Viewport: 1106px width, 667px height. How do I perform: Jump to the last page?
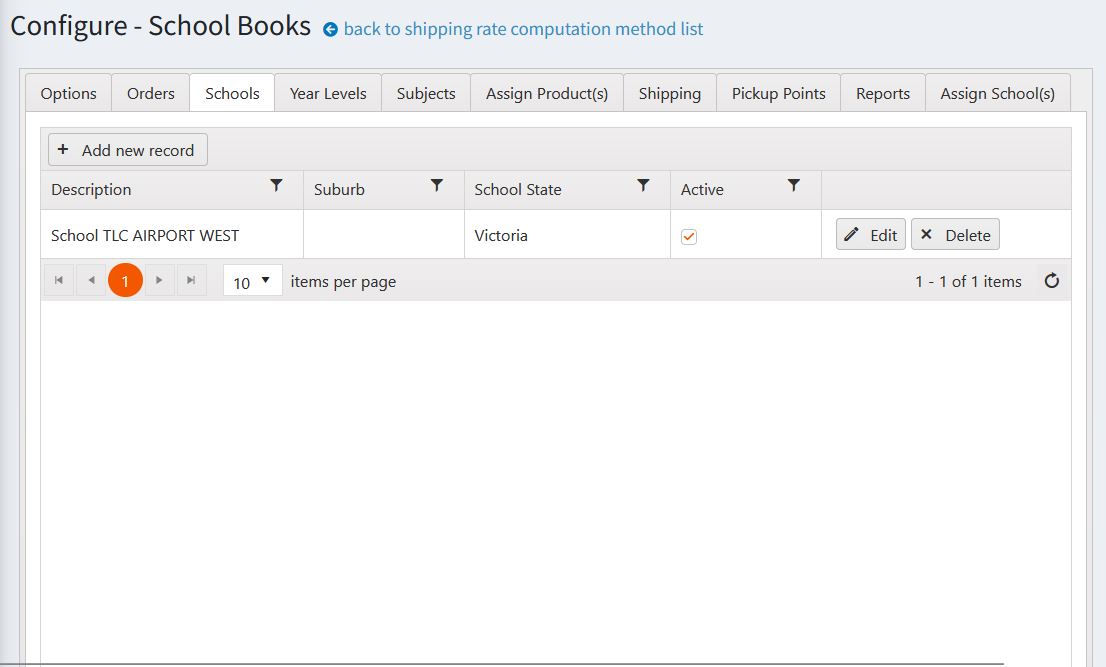tap(191, 281)
